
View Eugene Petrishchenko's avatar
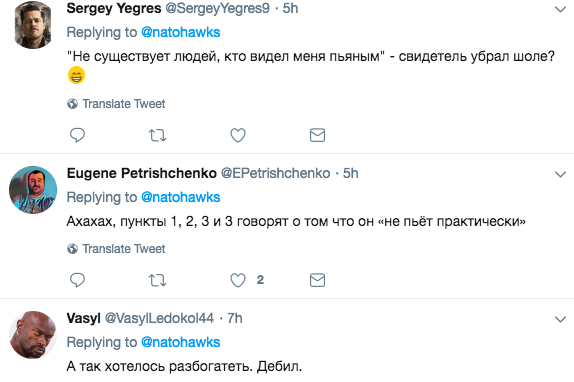[x=33, y=190]
